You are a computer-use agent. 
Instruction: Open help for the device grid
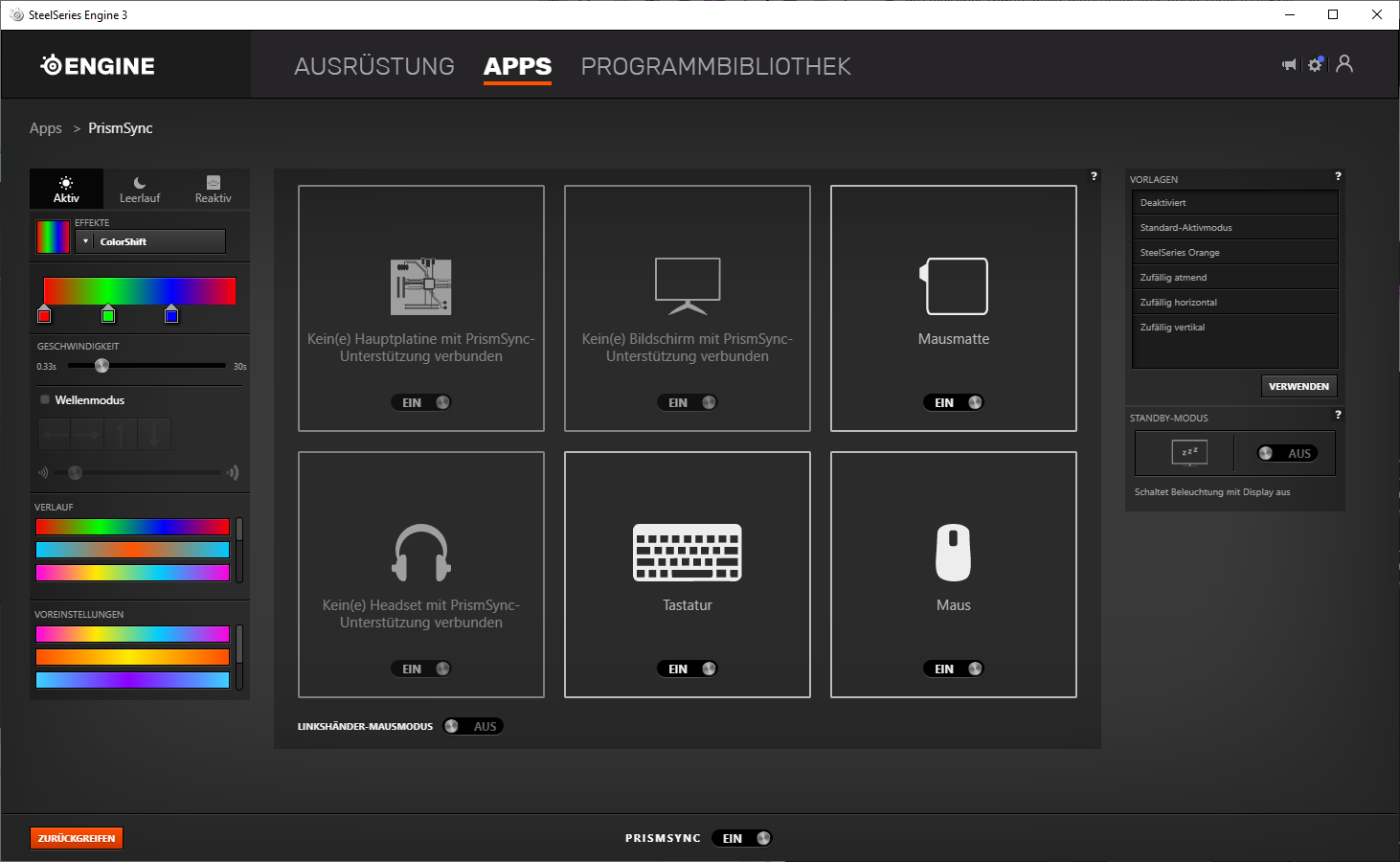coord(1094,176)
